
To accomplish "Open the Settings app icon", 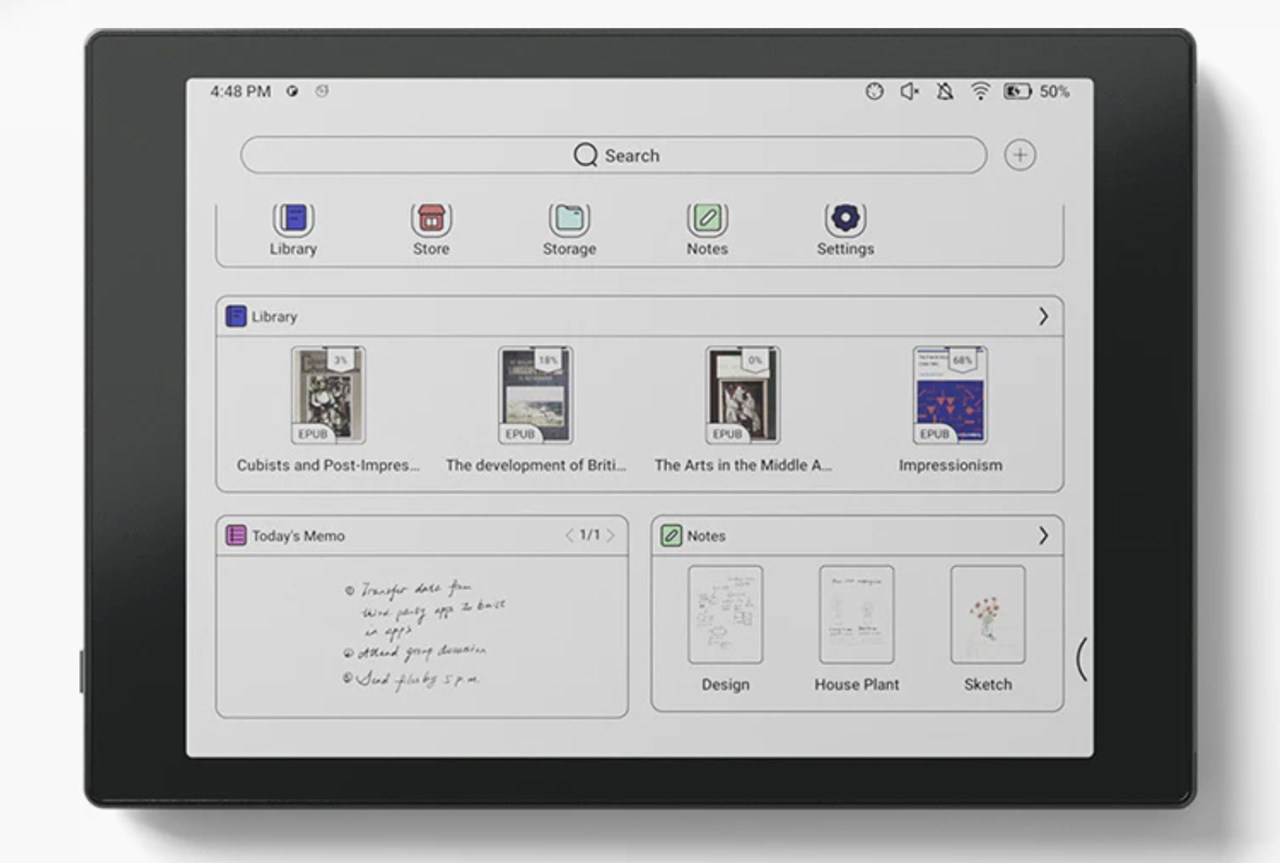I will [x=845, y=221].
